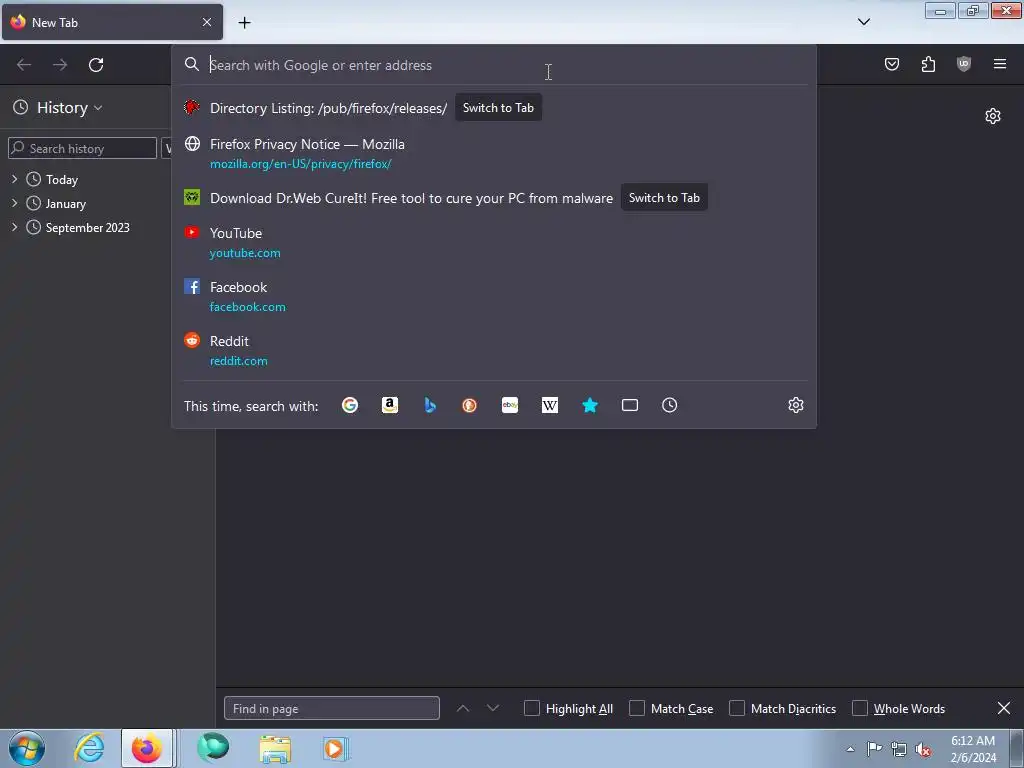Go forward with the forward arrow
The image size is (1024, 768).
(x=60, y=65)
